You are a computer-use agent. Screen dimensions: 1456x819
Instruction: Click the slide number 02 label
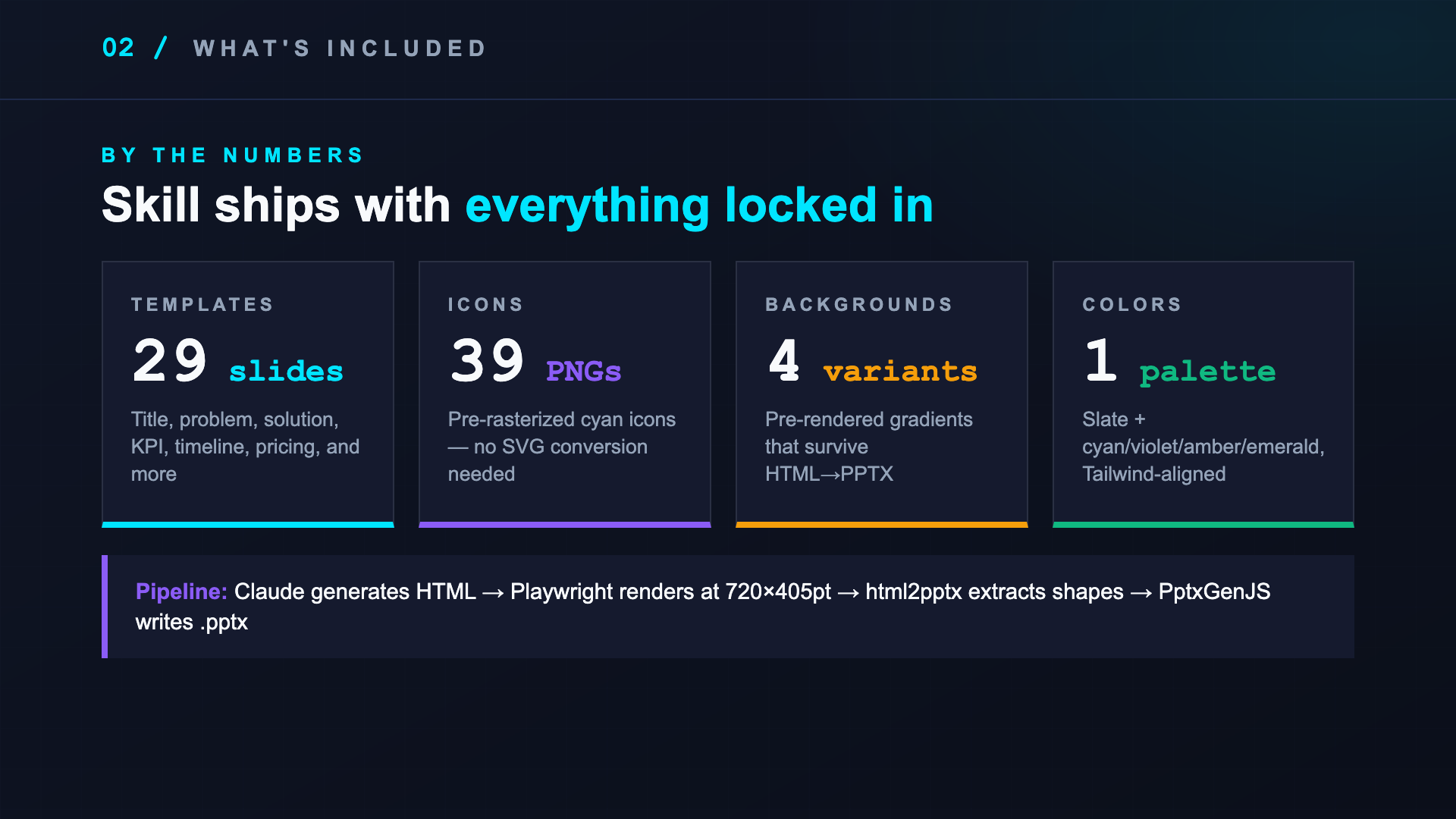point(118,48)
